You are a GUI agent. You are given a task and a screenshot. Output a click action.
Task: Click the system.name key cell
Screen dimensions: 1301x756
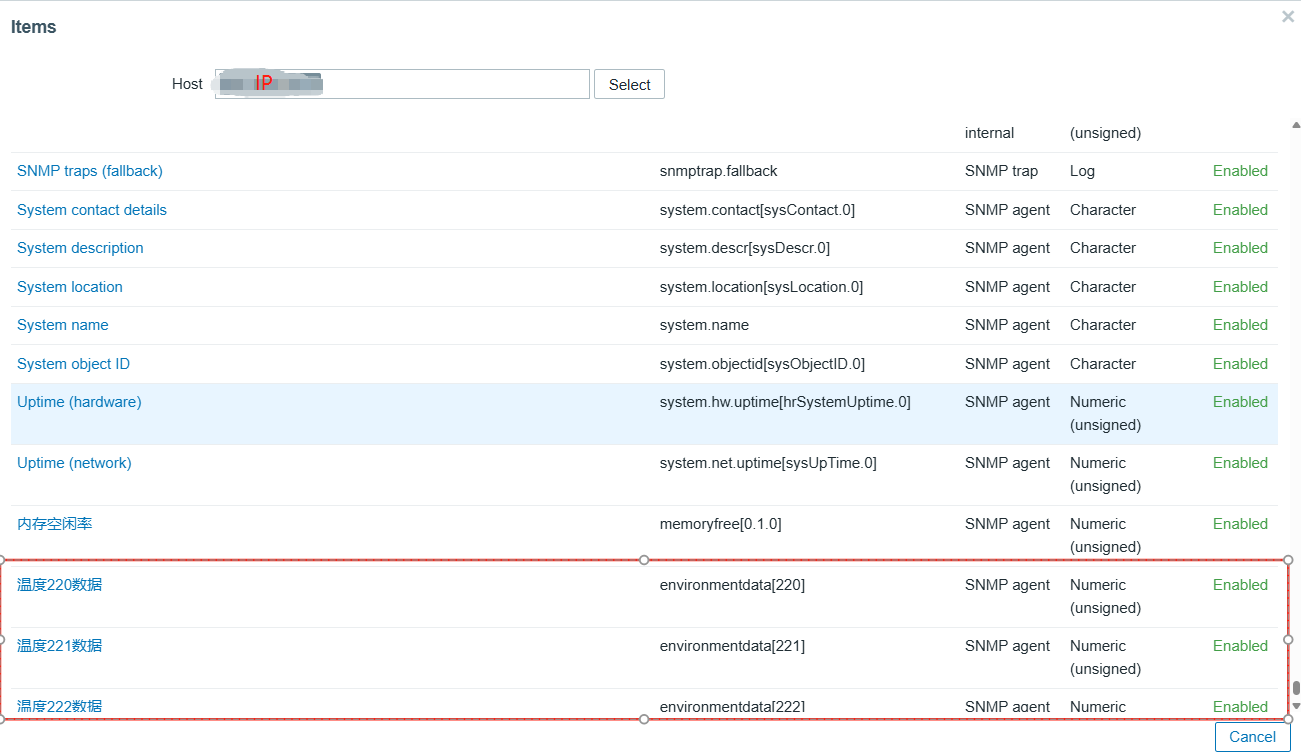(x=704, y=325)
